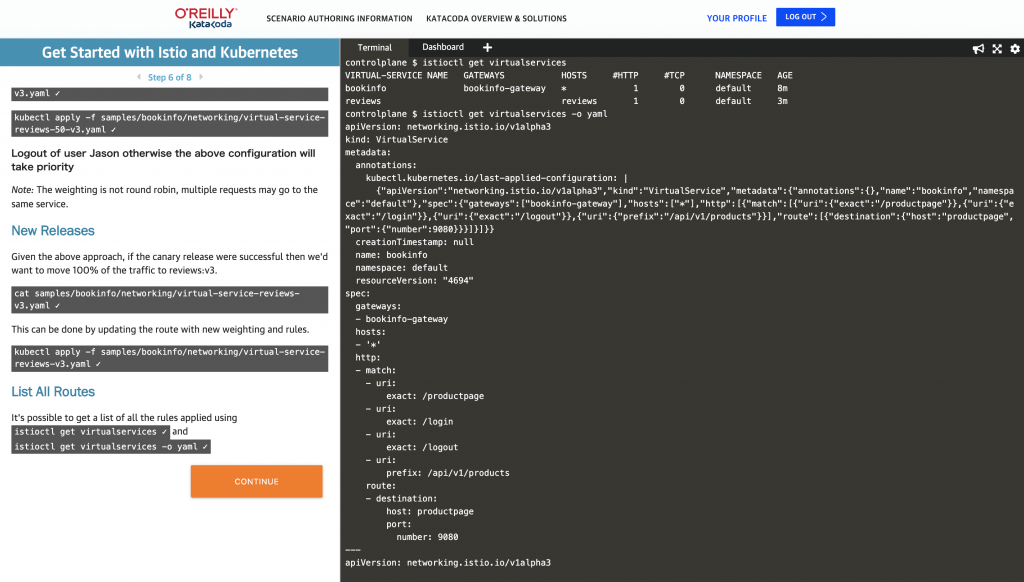
Task: Open the Your Profile link
Action: [737, 18]
